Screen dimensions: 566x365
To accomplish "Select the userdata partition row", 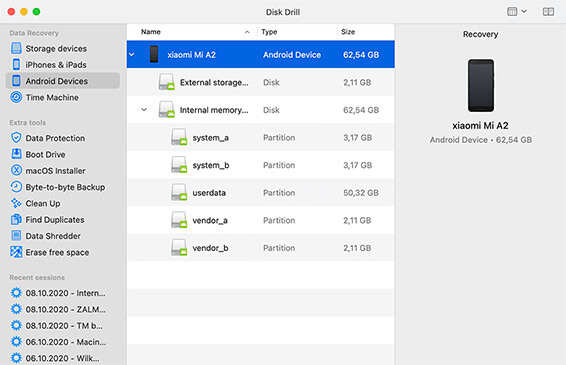I will tap(261, 193).
